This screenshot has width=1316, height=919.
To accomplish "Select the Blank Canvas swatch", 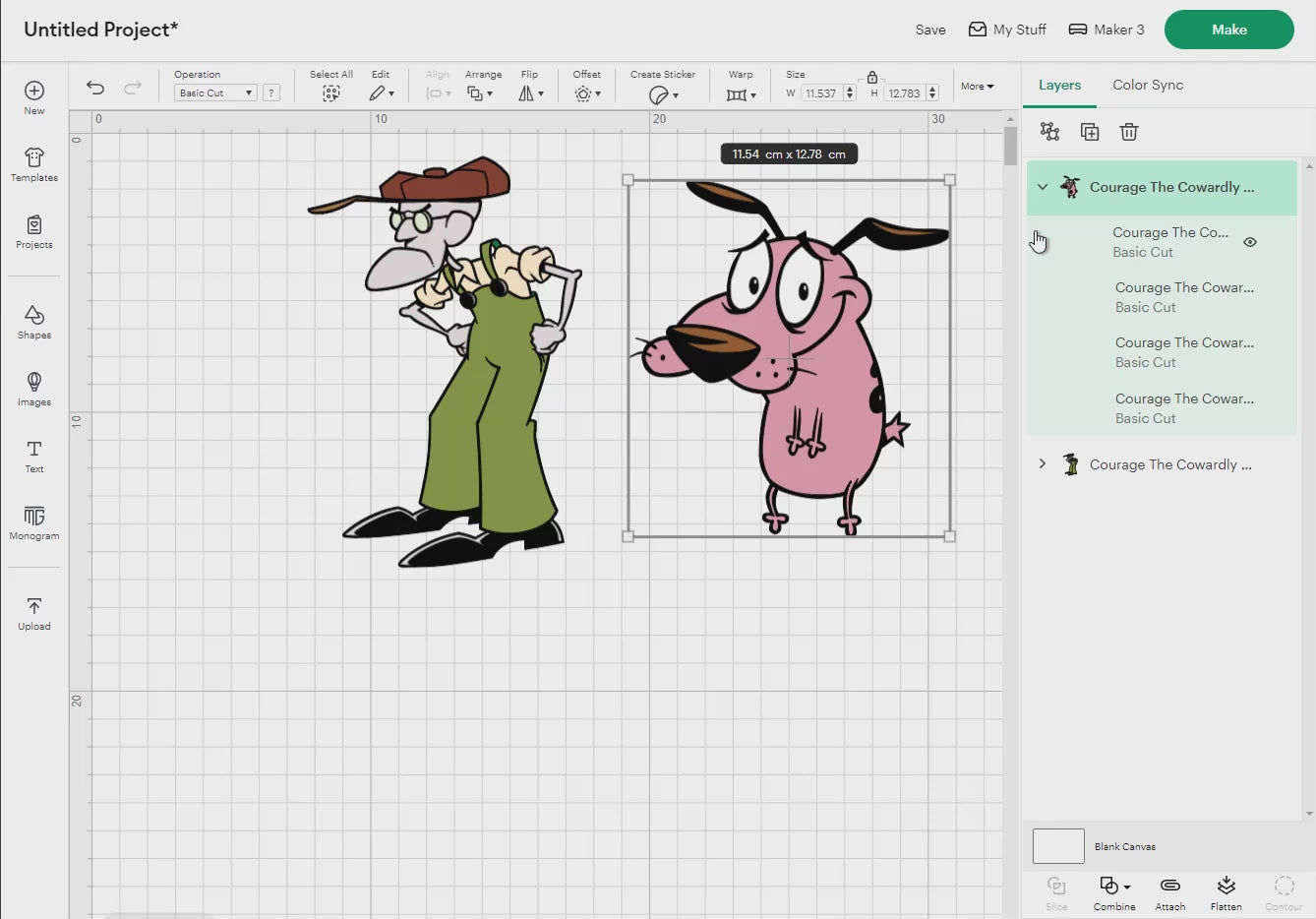I will 1058,846.
